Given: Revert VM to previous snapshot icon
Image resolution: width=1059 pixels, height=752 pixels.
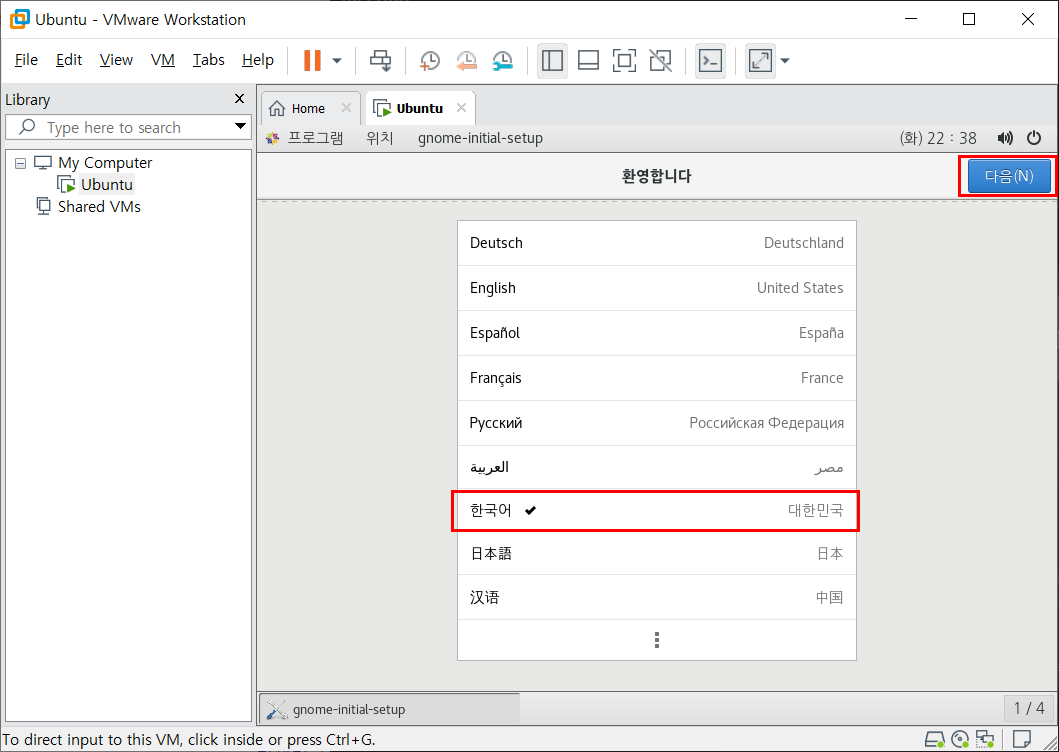Looking at the screenshot, I should (x=466, y=61).
